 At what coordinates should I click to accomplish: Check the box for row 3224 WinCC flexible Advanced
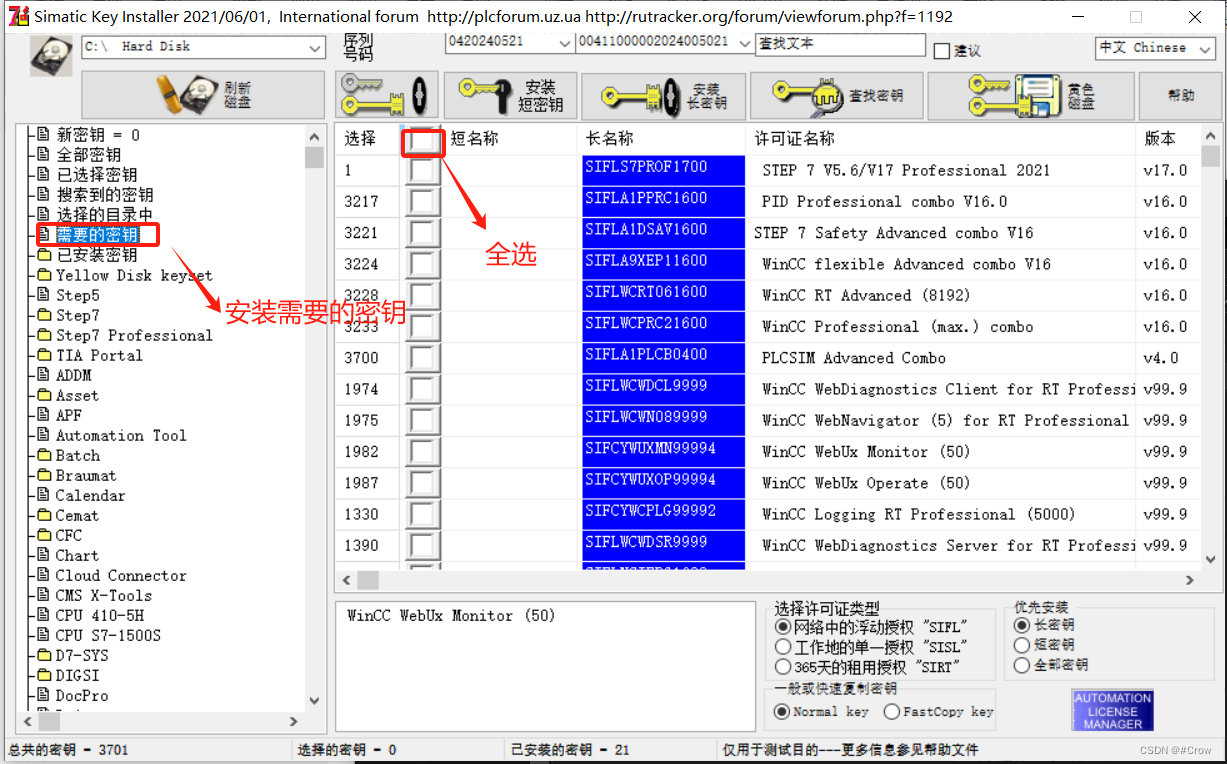[x=424, y=264]
